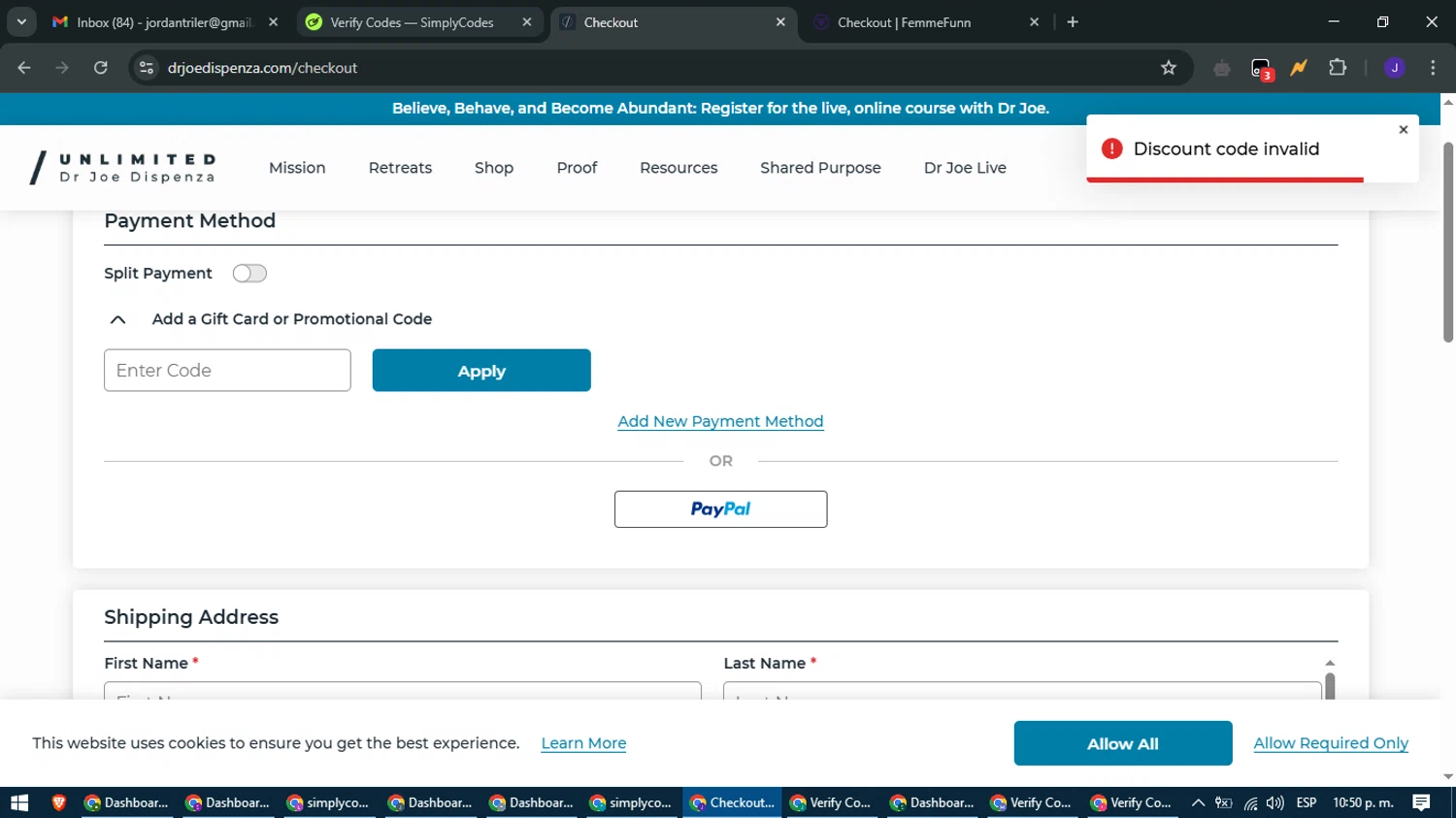The width and height of the screenshot is (1456, 818).
Task: Open the Chrome profile J avatar
Action: [x=1395, y=68]
